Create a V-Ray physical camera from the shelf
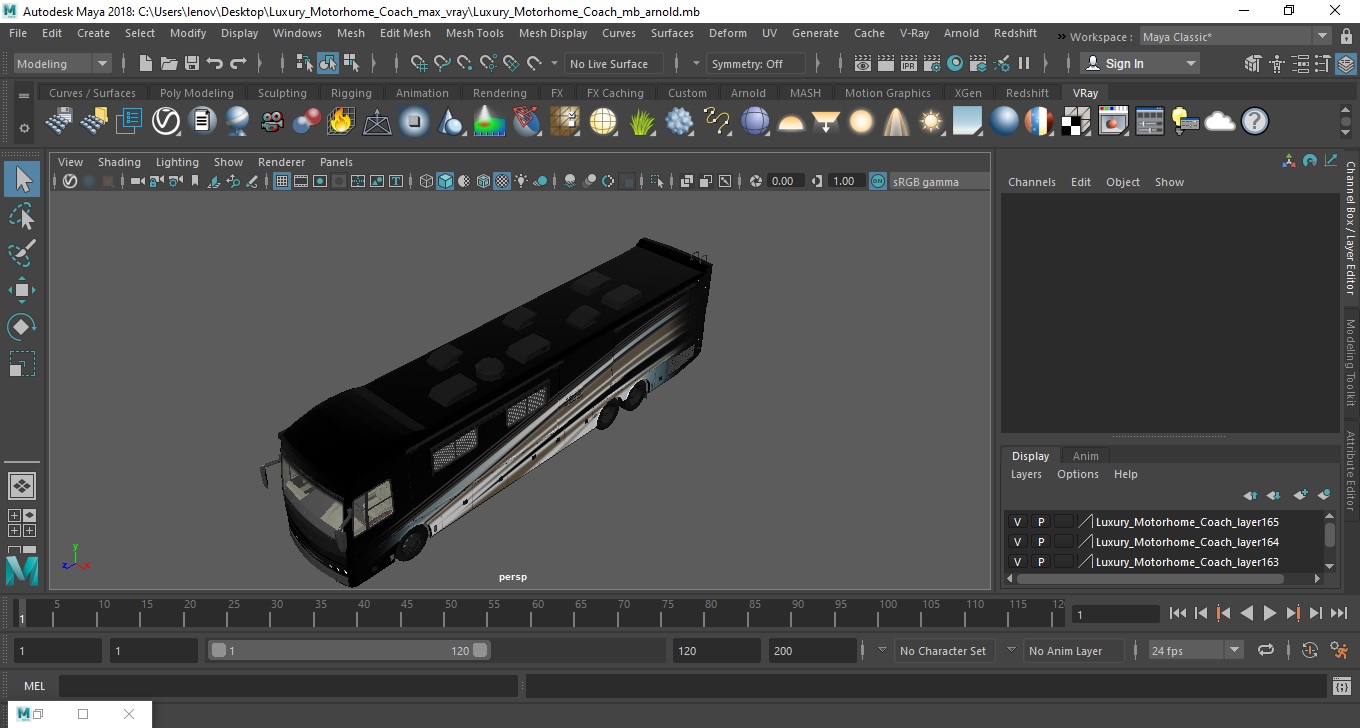This screenshot has width=1360, height=728. (x=272, y=122)
